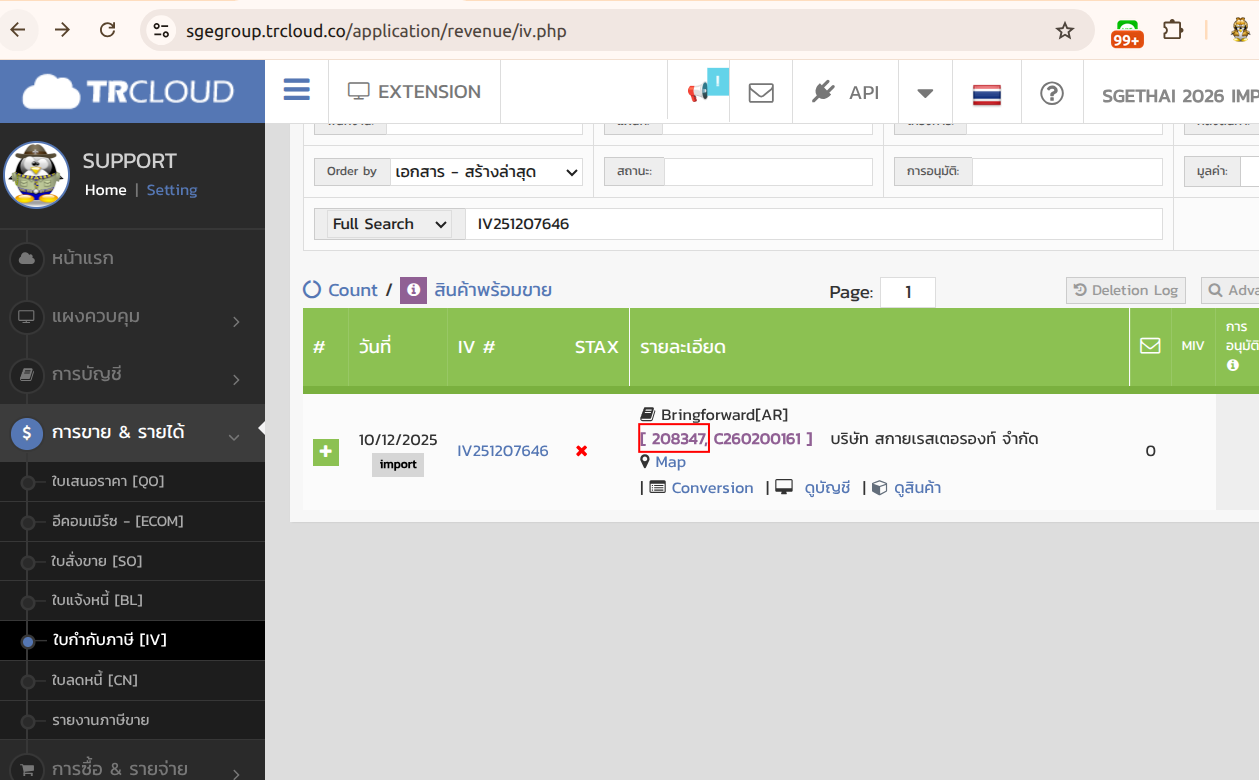Open the Full Search type dropdown
Image resolution: width=1259 pixels, height=780 pixels.
pyautogui.click(x=389, y=224)
